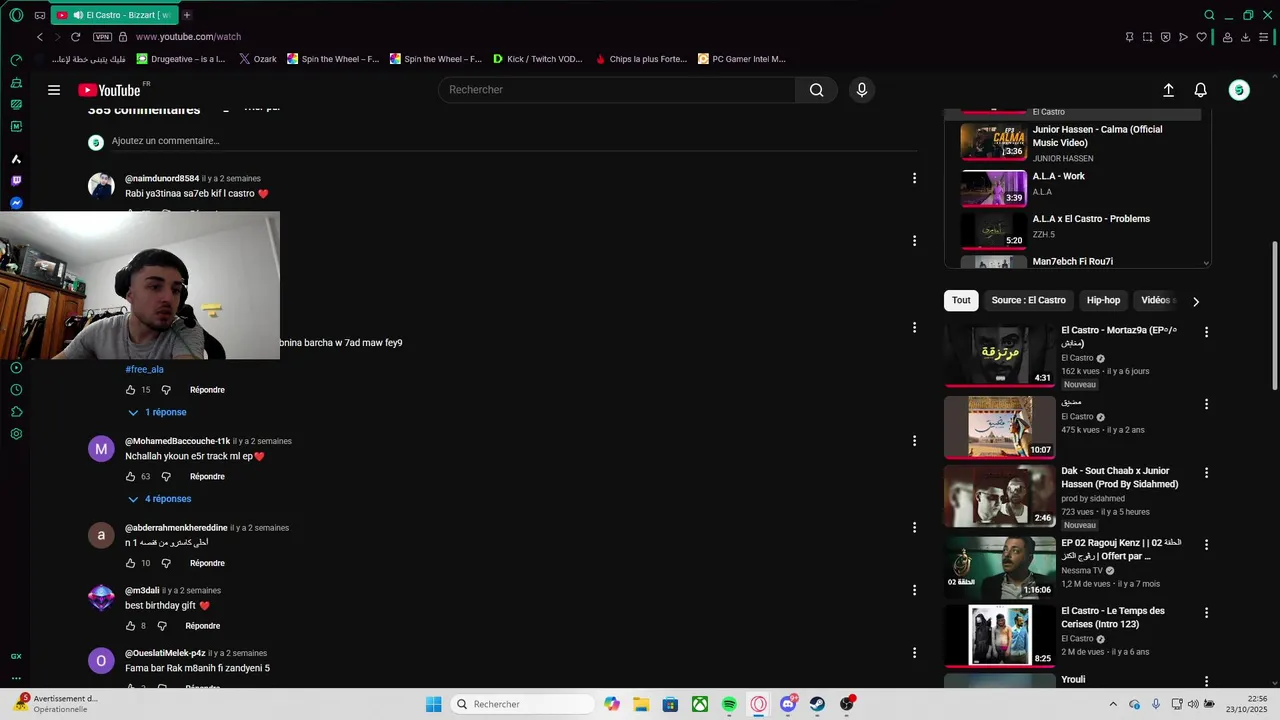Open Steam from the Windows taskbar
The width and height of the screenshot is (1280, 720).
click(818, 704)
